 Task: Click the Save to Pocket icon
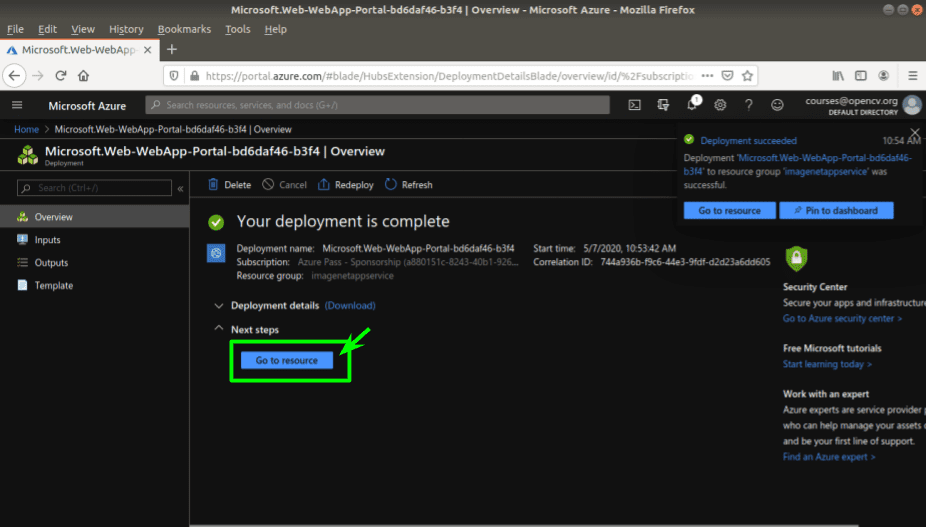(x=728, y=76)
